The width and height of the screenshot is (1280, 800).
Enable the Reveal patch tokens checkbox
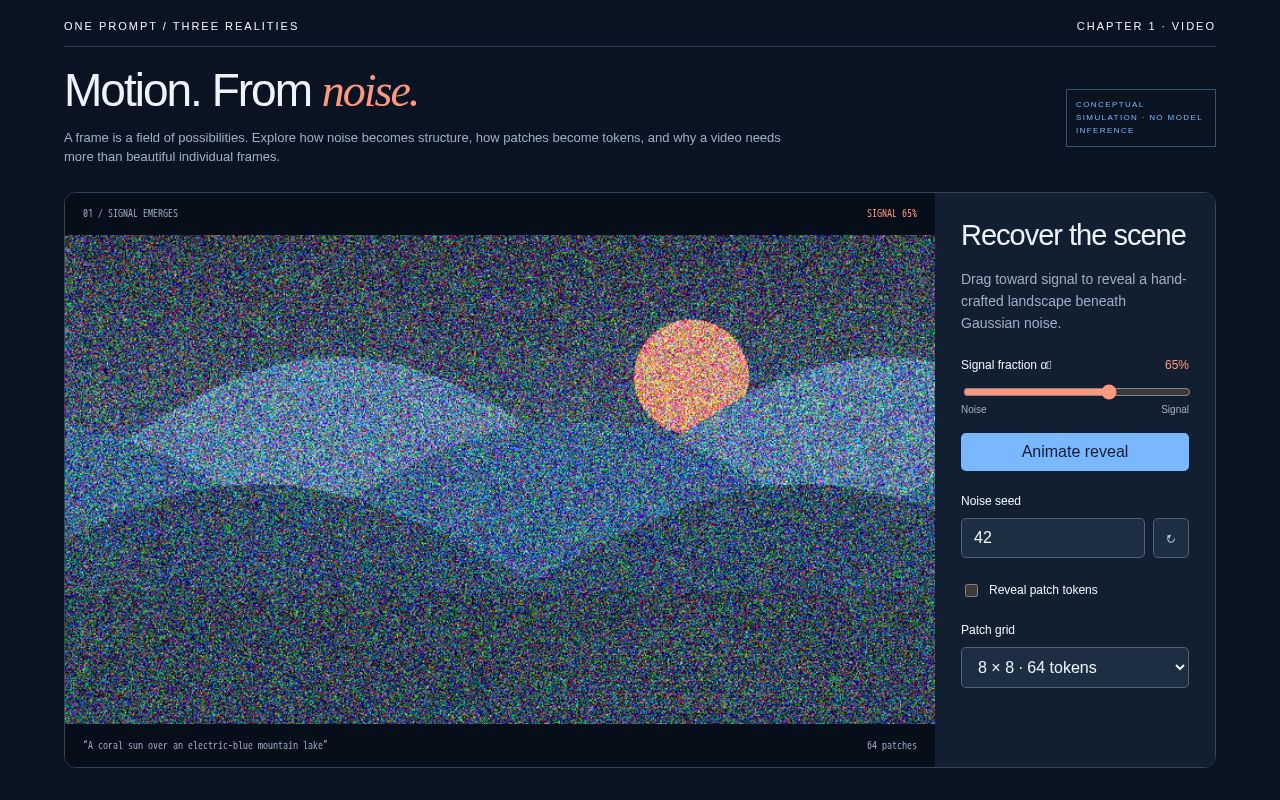tap(971, 590)
